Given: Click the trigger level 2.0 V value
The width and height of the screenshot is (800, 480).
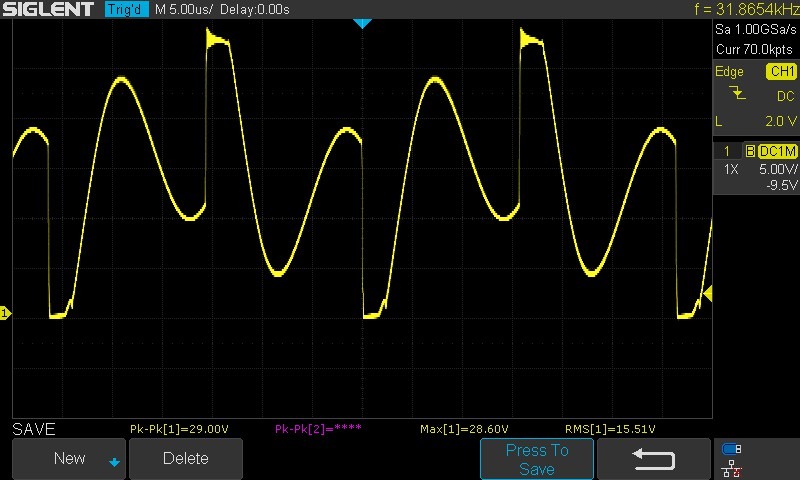Looking at the screenshot, I should 781,121.
